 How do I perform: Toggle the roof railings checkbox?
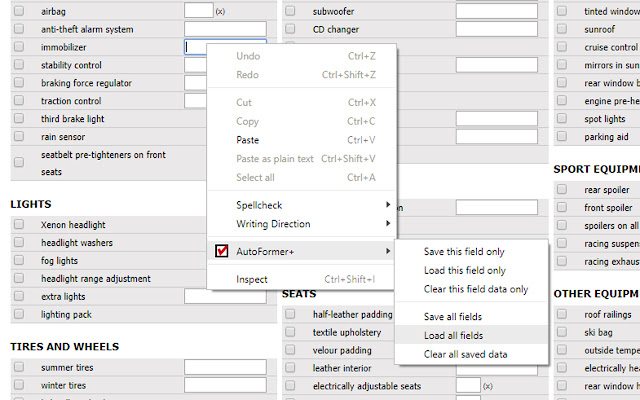(563, 313)
